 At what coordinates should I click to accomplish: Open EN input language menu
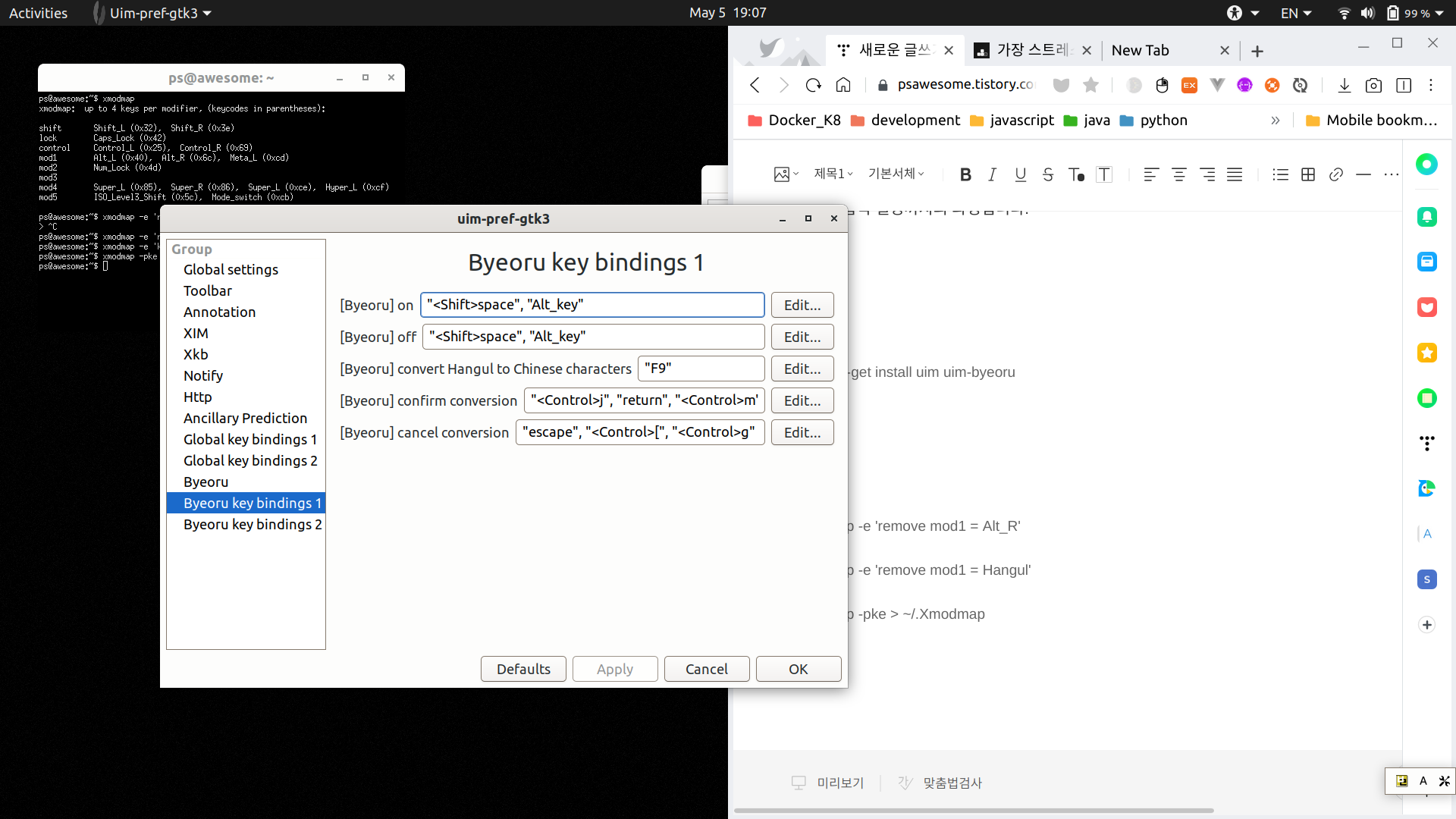click(1296, 13)
